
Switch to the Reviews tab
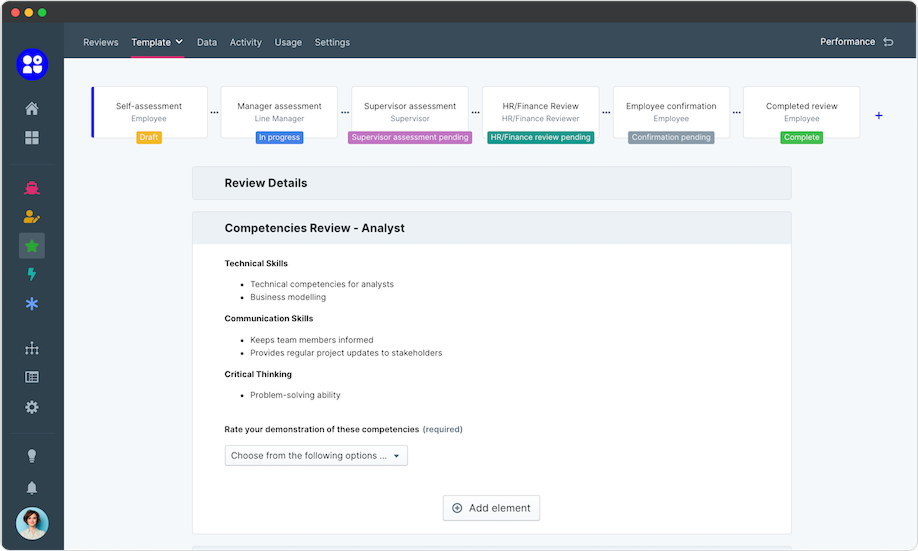click(101, 42)
